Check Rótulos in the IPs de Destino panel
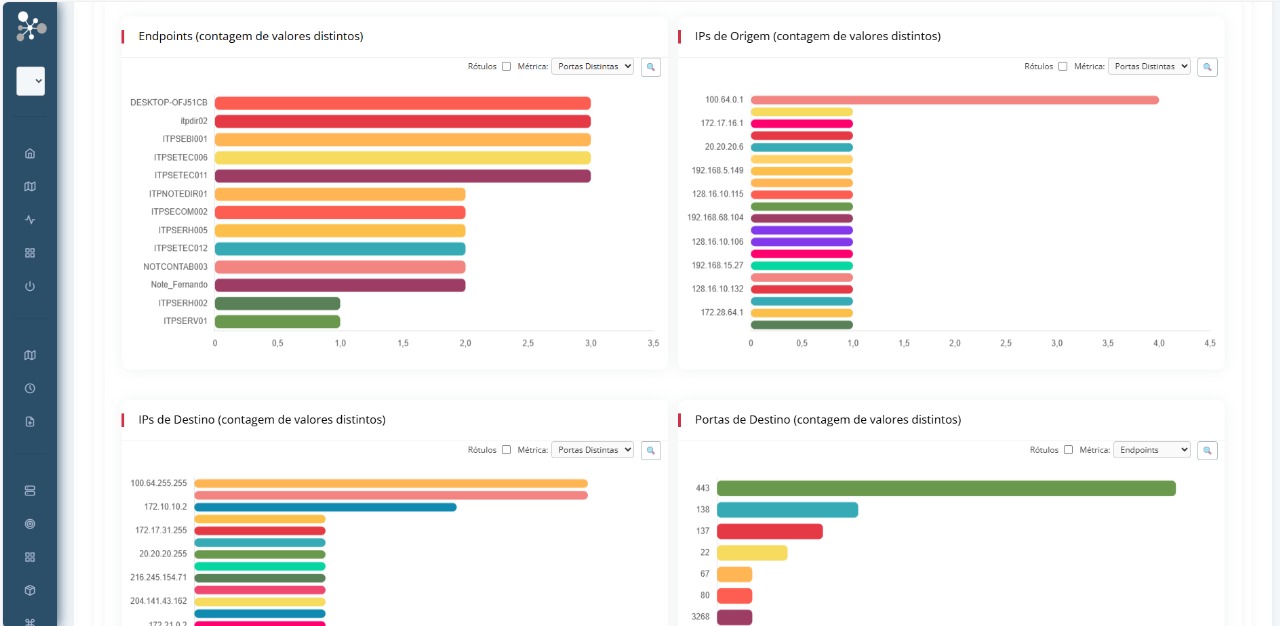This screenshot has width=1280, height=626. [506, 450]
